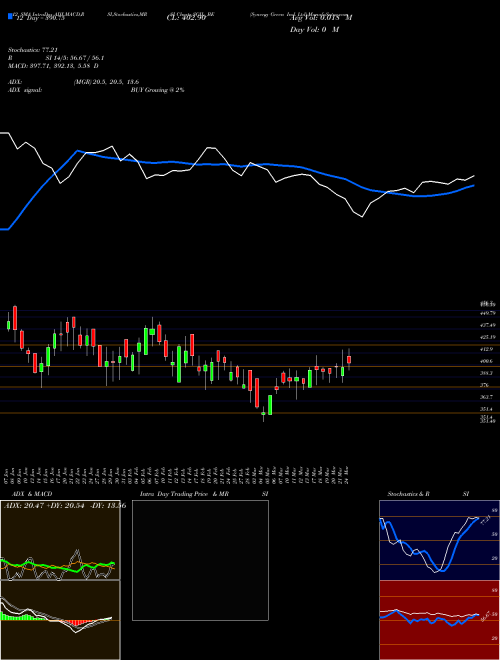The image size is (500, 660).
Task: Click the MACD histogram chart panel
Action: tap(60, 620)
